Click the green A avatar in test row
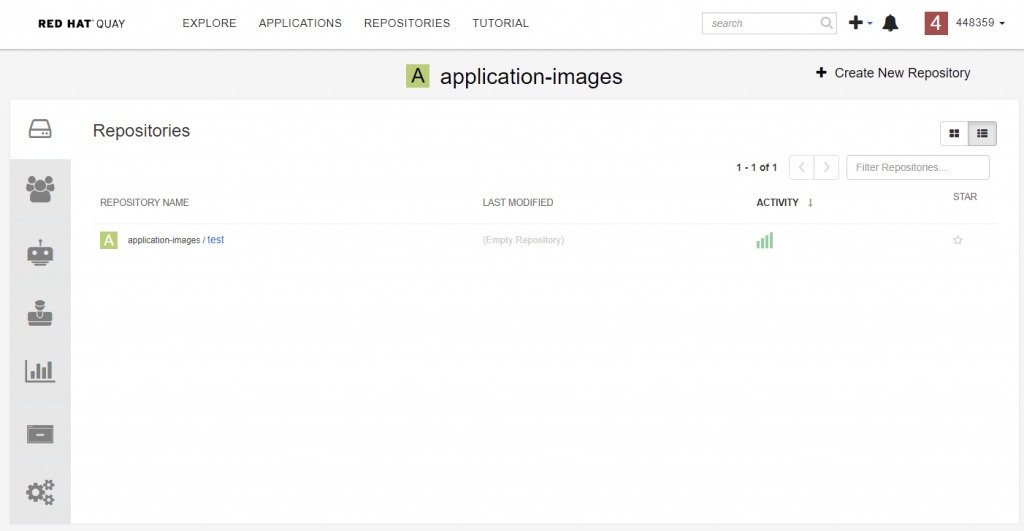This screenshot has width=1024, height=531. click(x=108, y=240)
